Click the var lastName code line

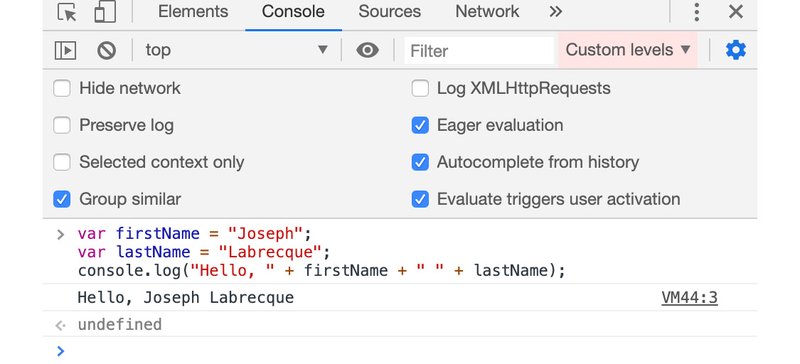pyautogui.click(x=204, y=252)
